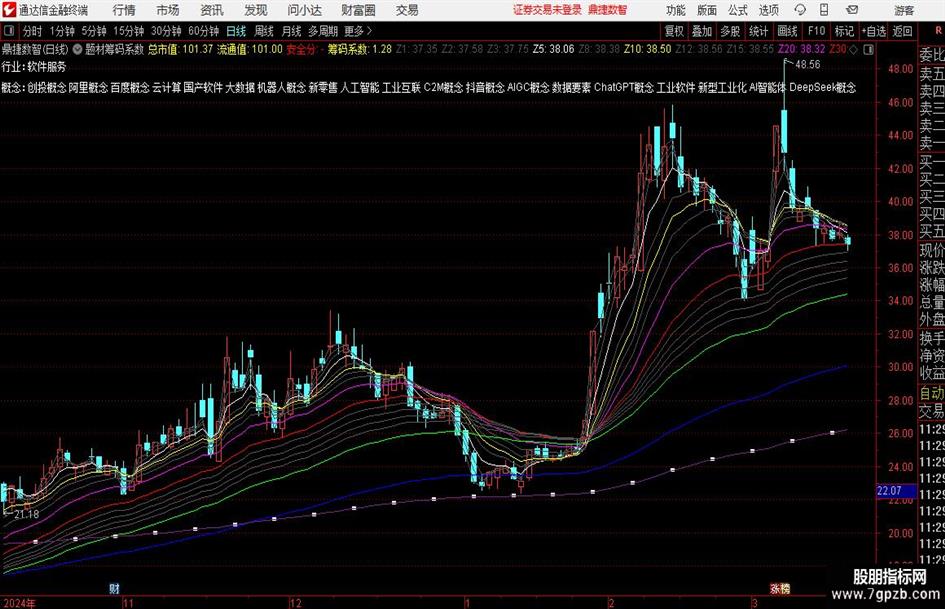Viewport: 945px width, 609px height.
Task: Click the mobile phone icon
Action: pyautogui.click(x=824, y=10)
